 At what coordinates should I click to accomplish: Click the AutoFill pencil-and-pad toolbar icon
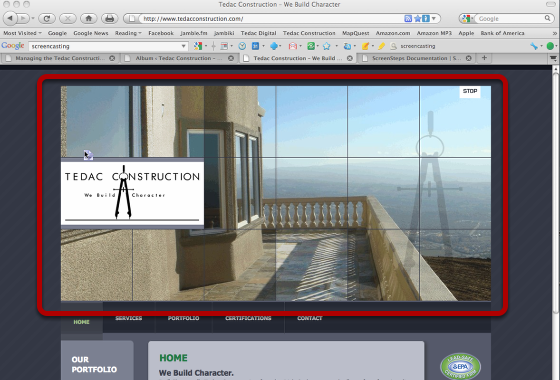point(365,46)
